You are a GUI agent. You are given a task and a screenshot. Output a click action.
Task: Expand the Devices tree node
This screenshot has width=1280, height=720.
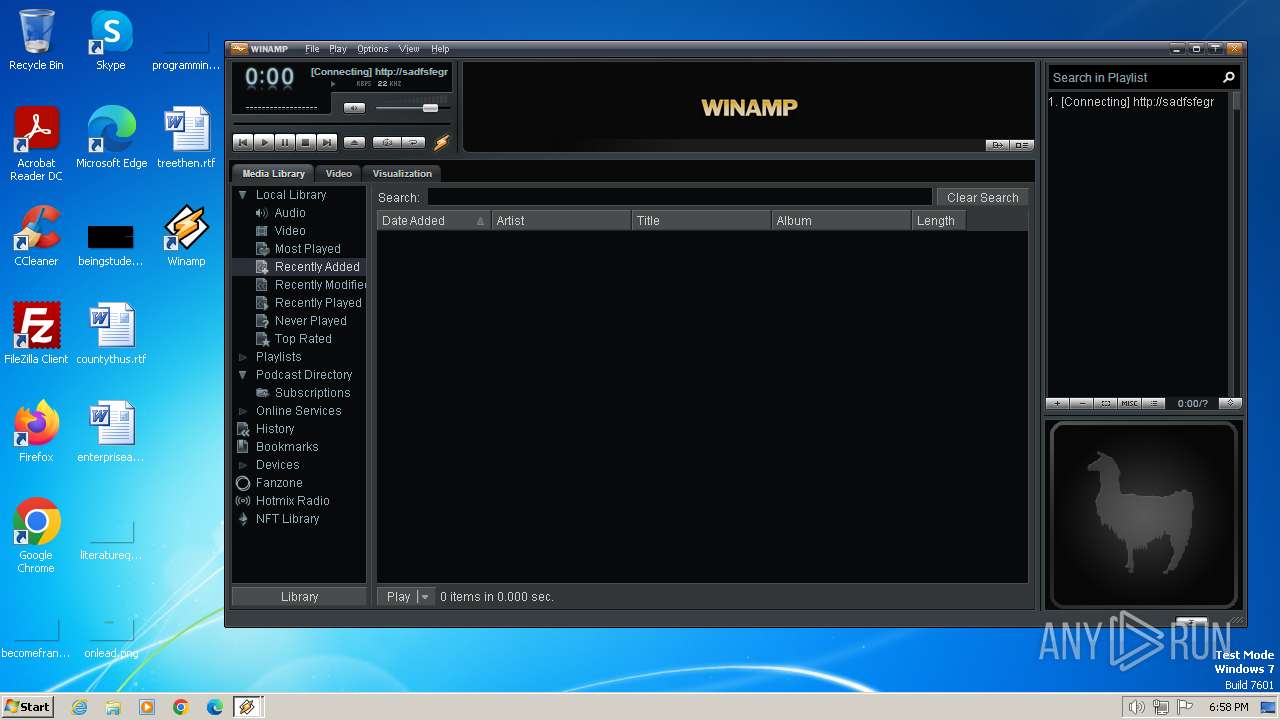click(242, 465)
